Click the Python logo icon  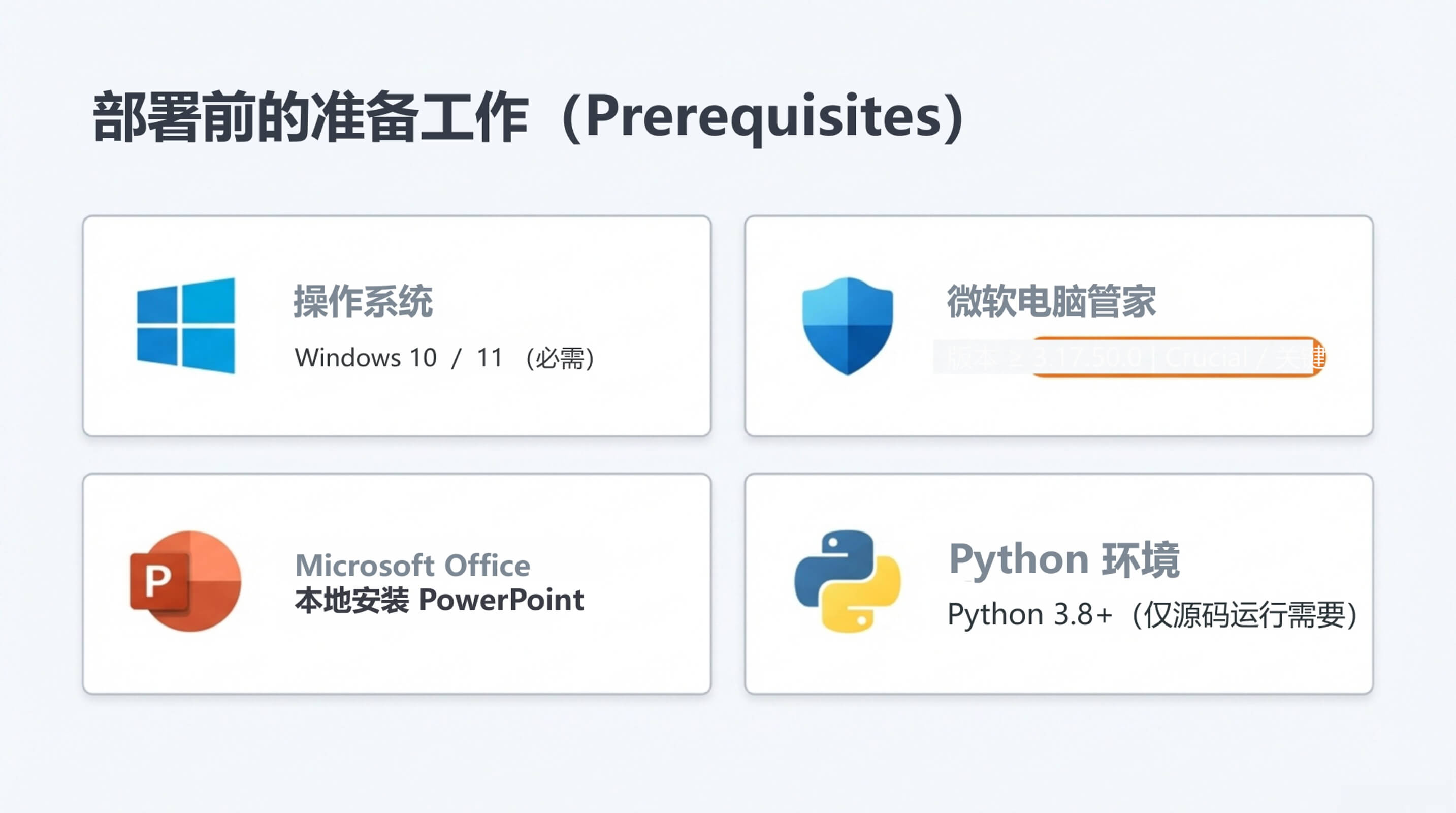pos(847,581)
